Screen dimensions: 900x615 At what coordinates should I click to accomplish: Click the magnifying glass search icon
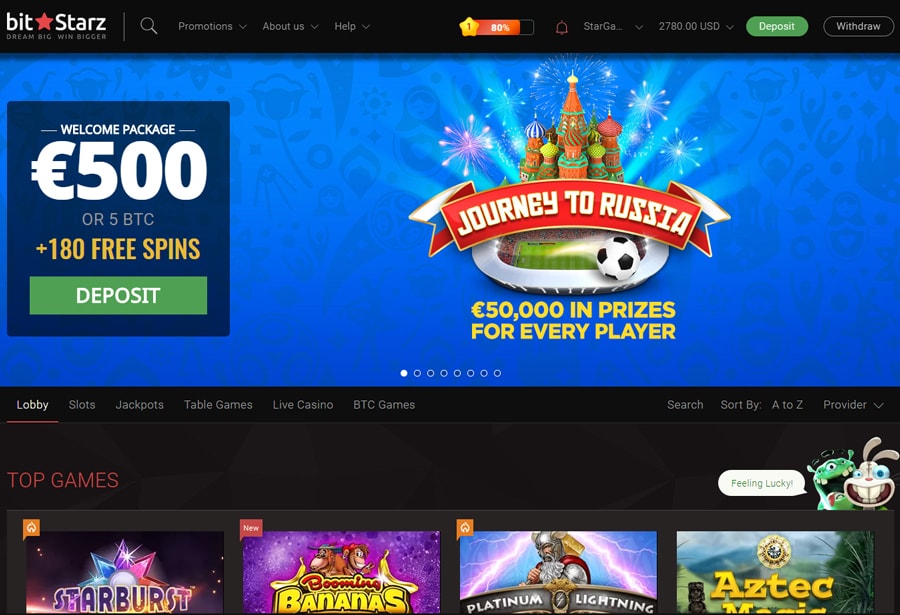149,26
